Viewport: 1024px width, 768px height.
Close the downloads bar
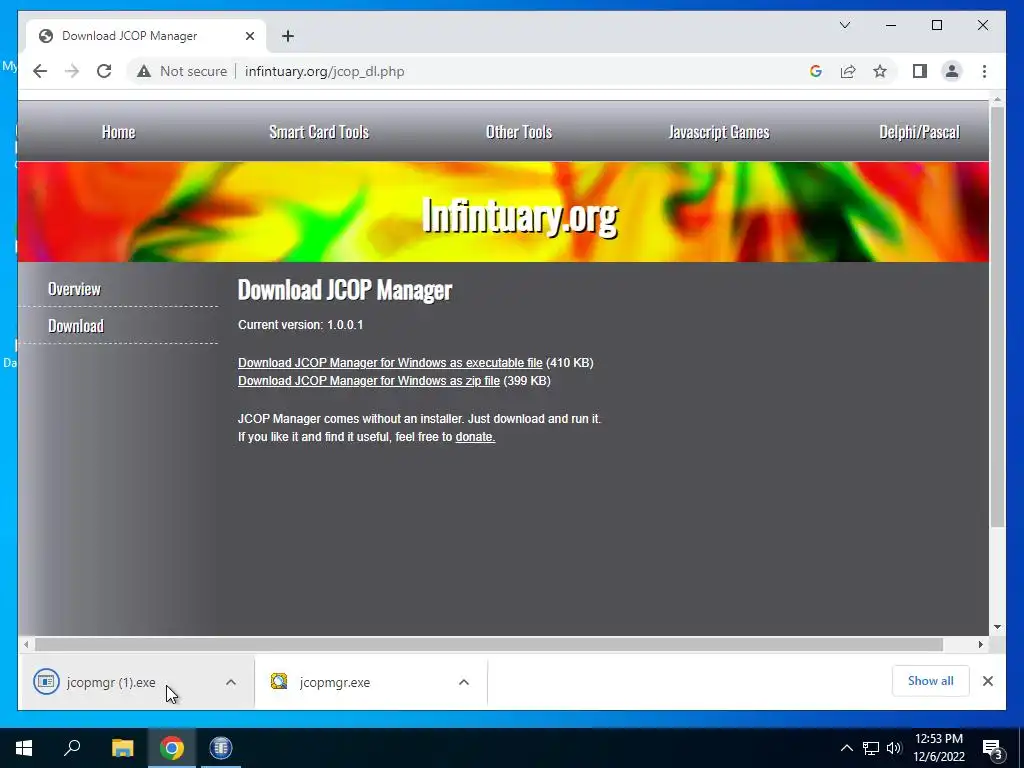coord(987,681)
